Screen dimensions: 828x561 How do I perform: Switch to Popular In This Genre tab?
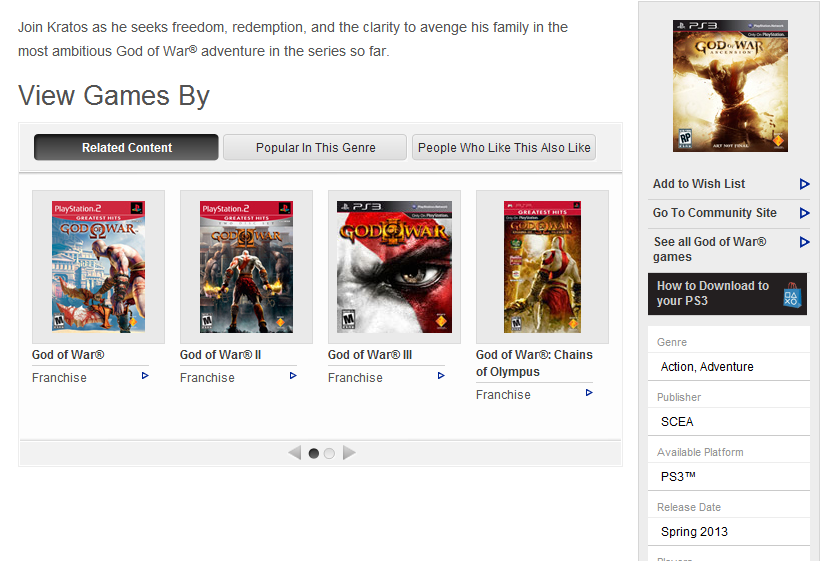(315, 148)
